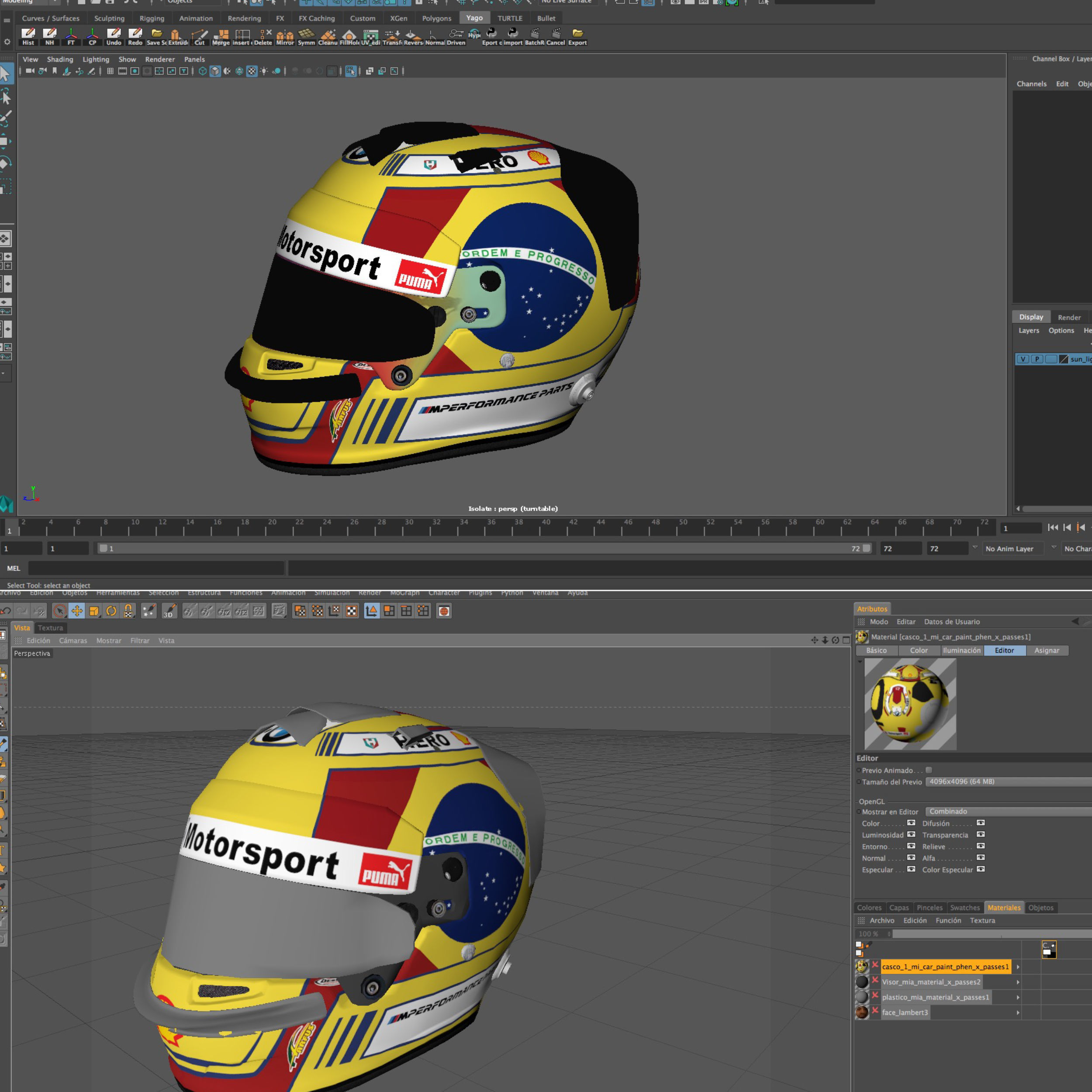Click the Hist shelf button in Maya
This screenshot has width=1092, height=1092.
28,37
